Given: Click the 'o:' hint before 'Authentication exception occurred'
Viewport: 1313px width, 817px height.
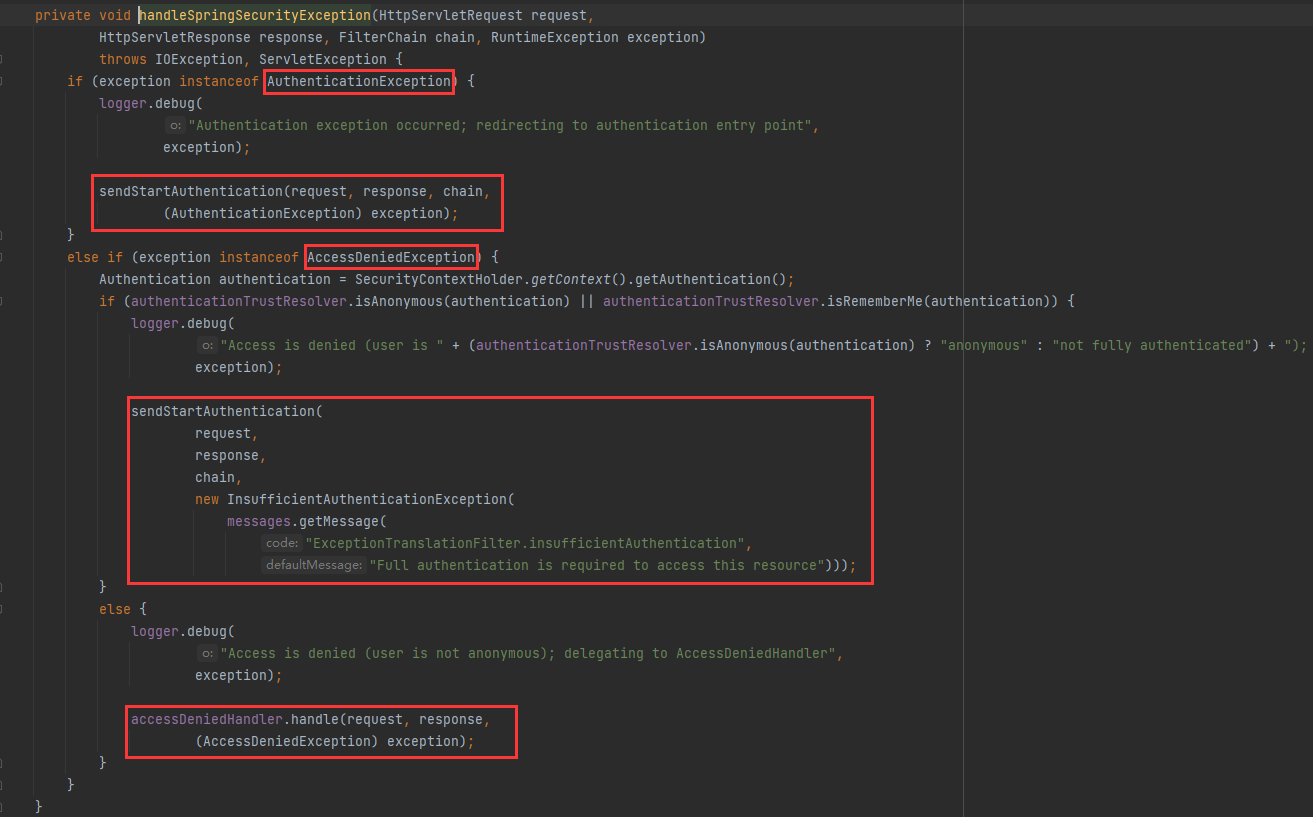Looking at the screenshot, I should (x=175, y=125).
